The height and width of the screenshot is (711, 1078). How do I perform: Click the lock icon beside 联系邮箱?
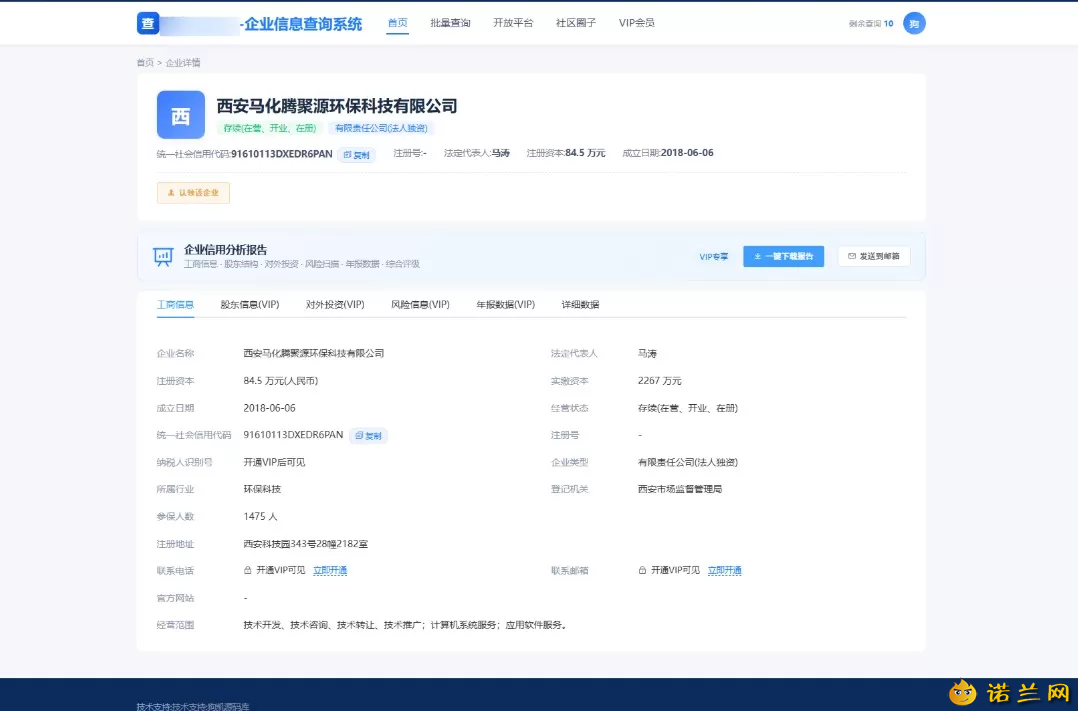[642, 571]
